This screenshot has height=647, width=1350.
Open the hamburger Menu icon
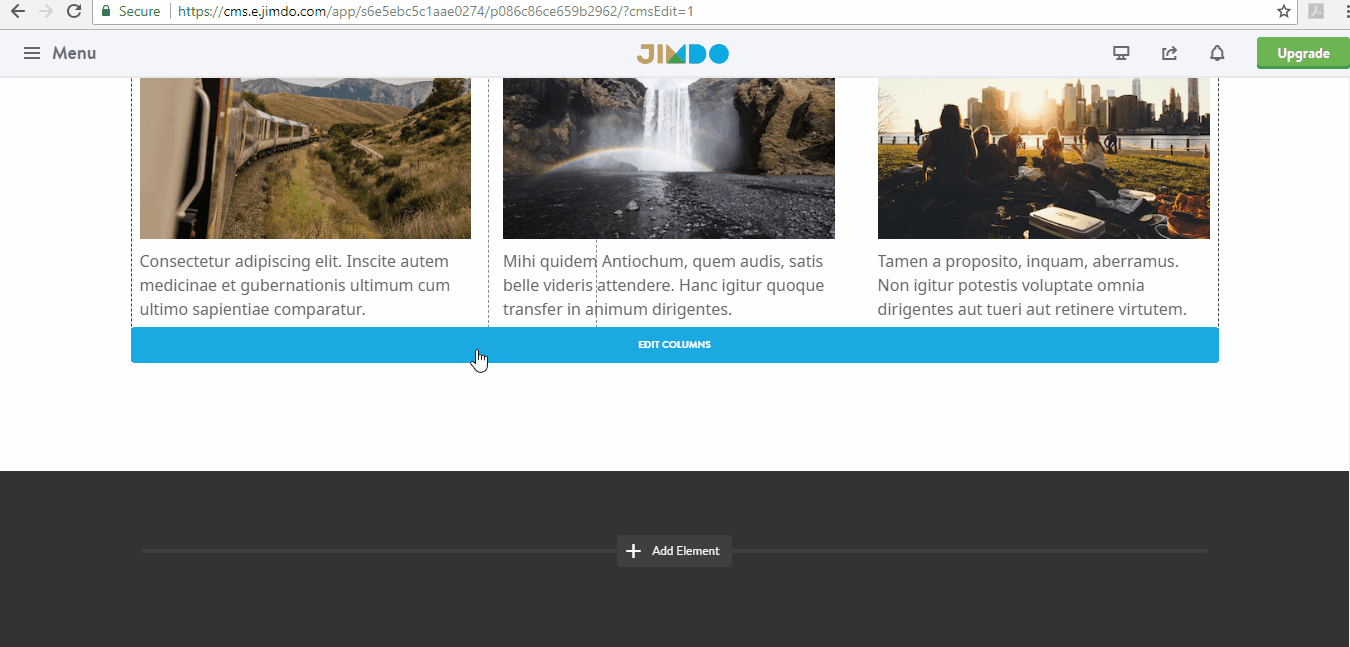[32, 53]
